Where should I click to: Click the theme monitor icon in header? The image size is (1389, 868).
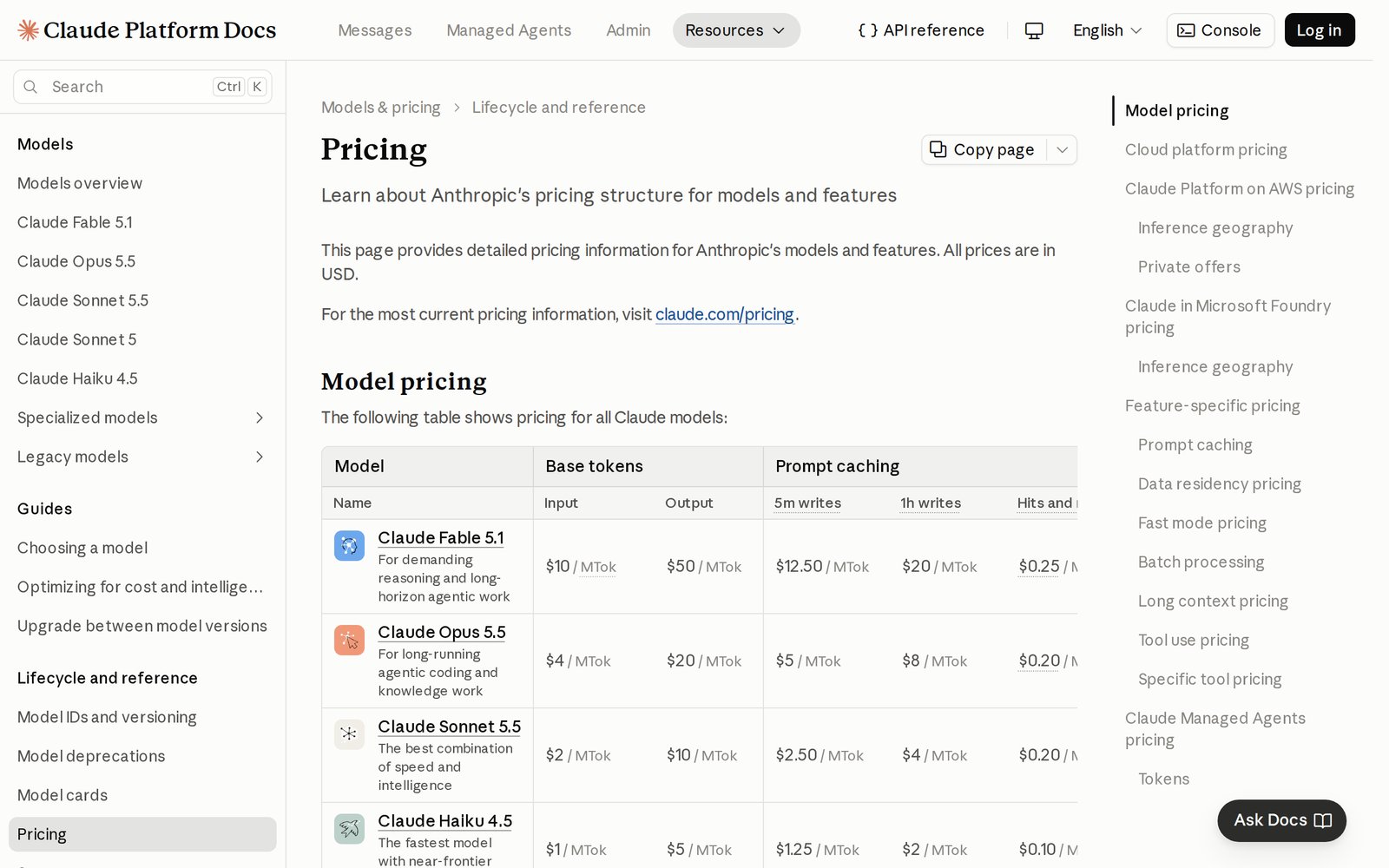pos(1034,30)
